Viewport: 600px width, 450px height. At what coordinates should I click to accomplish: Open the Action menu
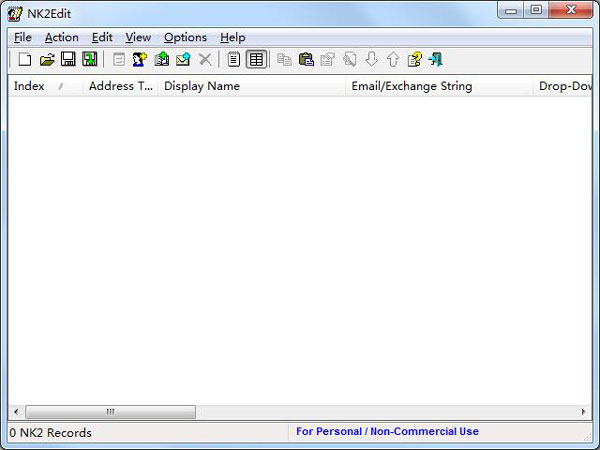[62, 38]
